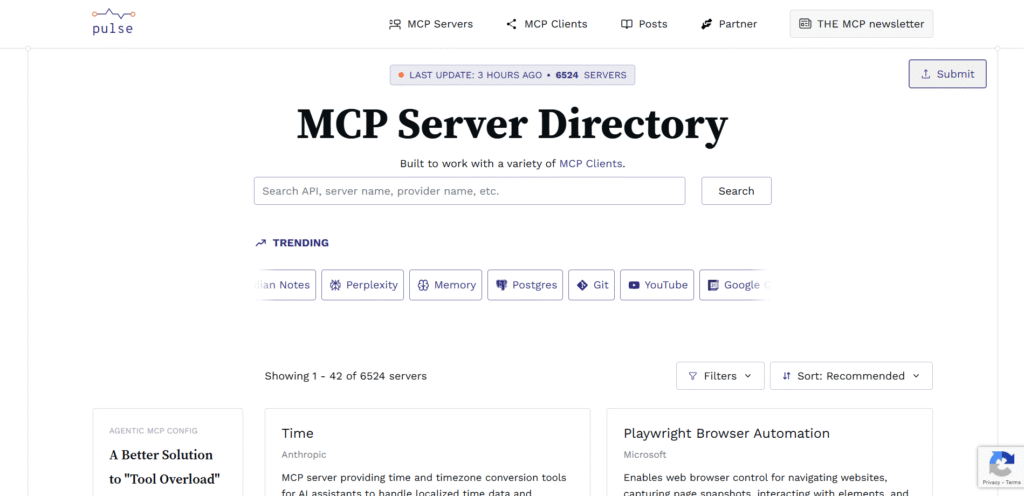This screenshot has width=1024, height=496.
Task: Open the A Better Solution to Tool Overload article
Action: (x=165, y=467)
